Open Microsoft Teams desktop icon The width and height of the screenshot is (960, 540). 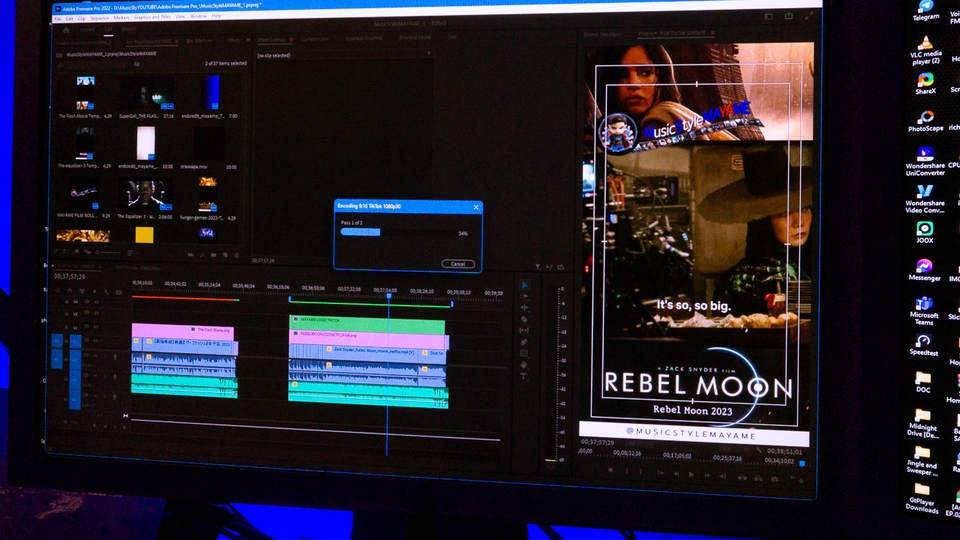[924, 311]
